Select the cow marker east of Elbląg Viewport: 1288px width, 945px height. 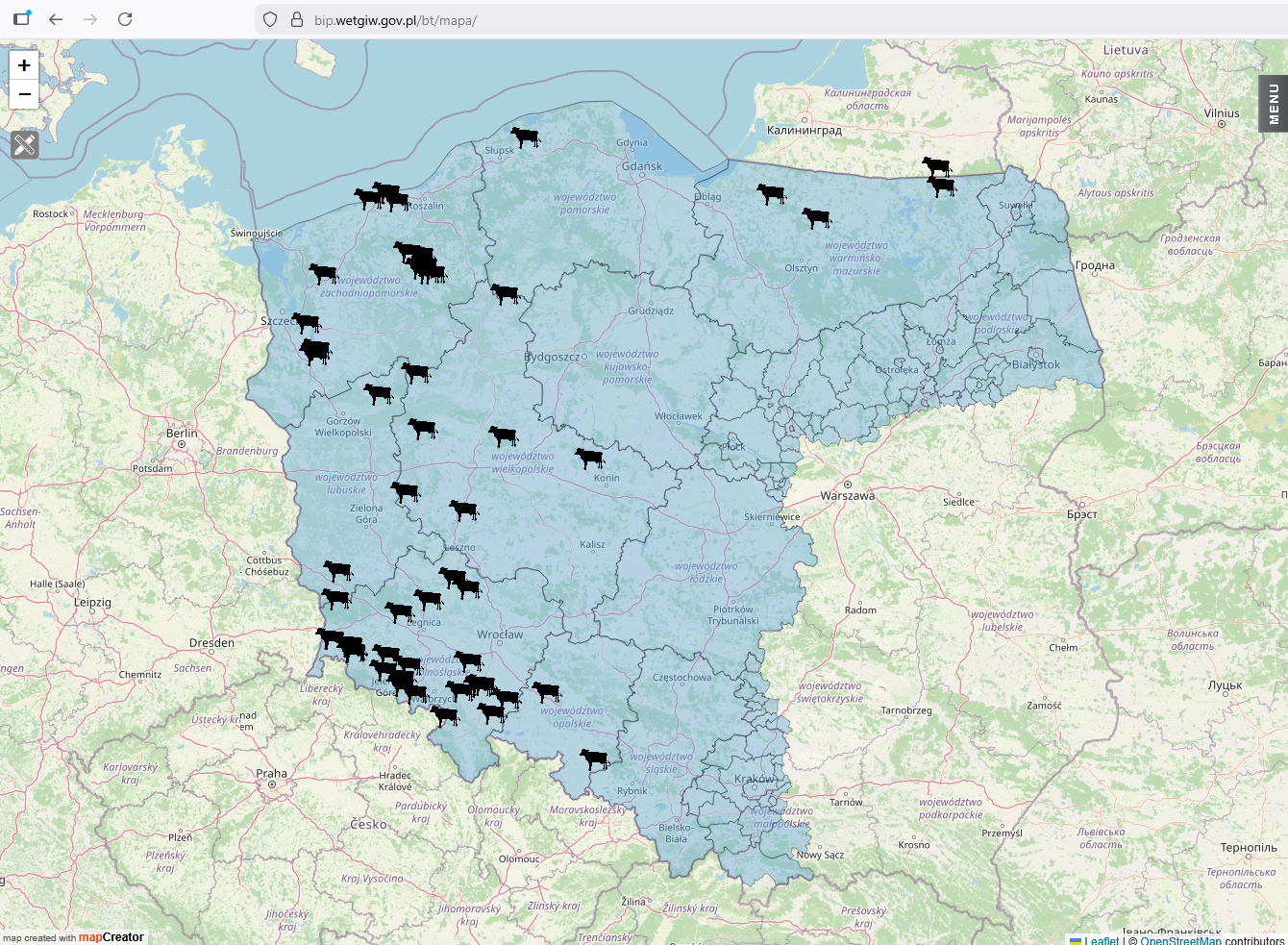pos(771,193)
